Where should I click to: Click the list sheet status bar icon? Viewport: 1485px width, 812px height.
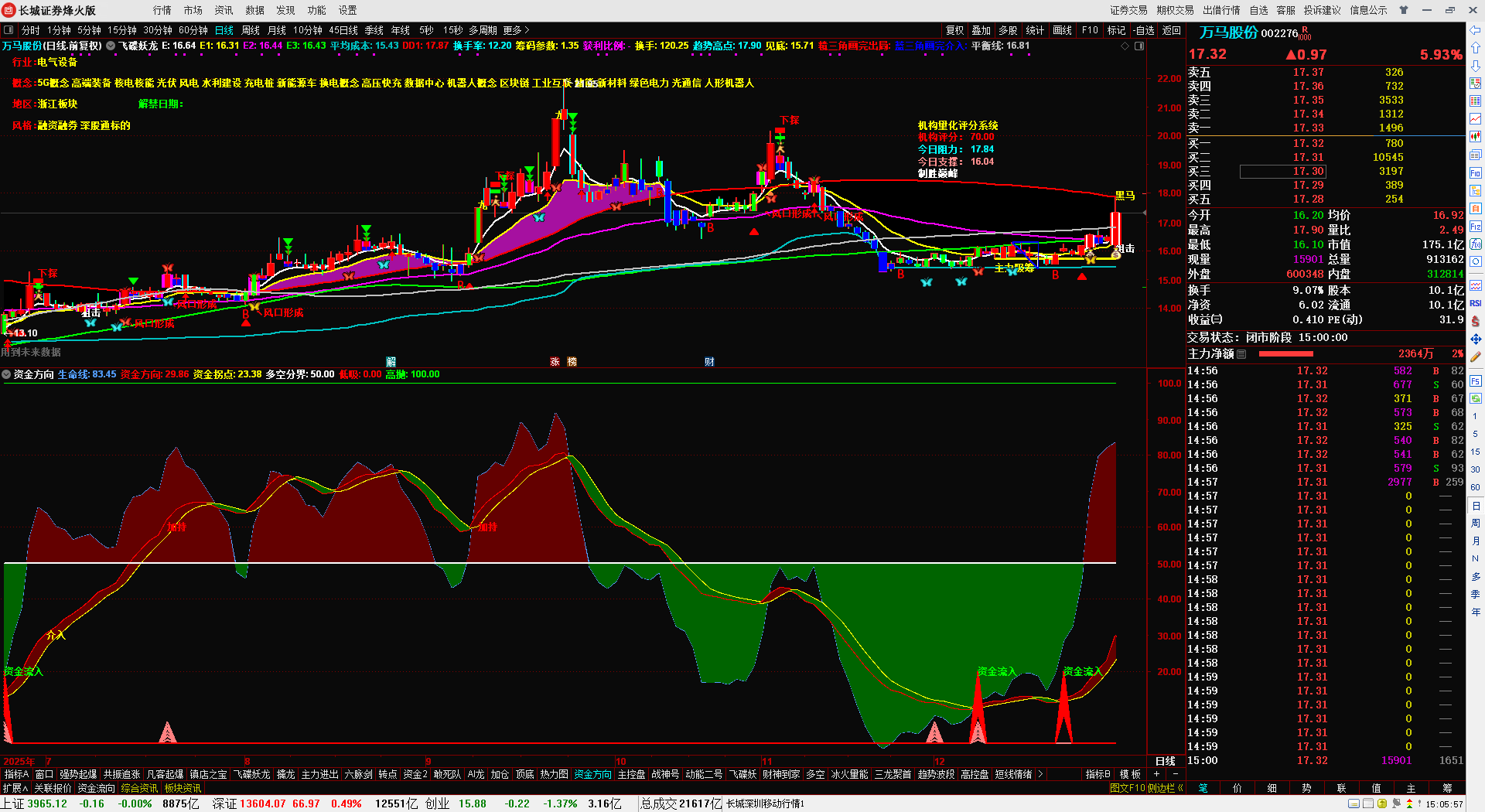pos(1368,804)
